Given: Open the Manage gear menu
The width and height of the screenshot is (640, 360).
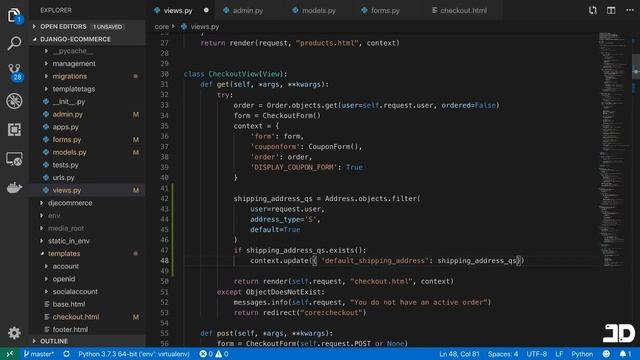Looking at the screenshot, I should tap(14, 333).
